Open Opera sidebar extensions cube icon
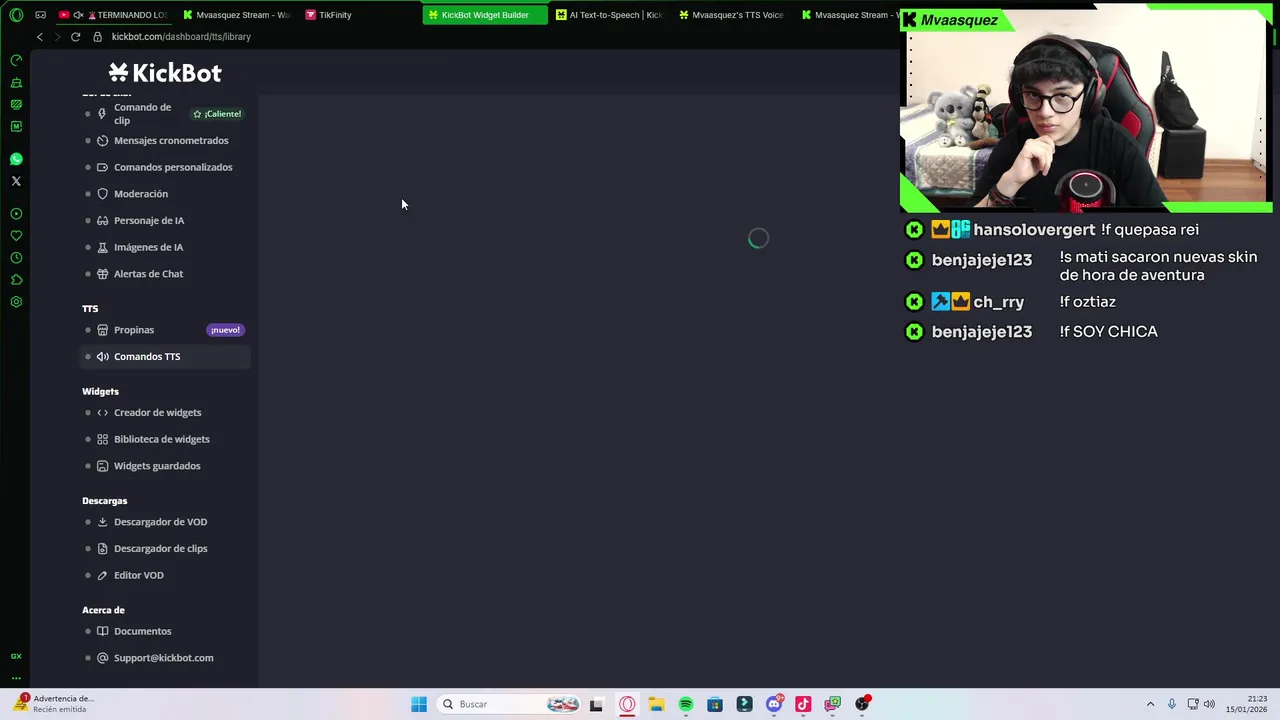The width and height of the screenshot is (1280, 720). (16, 280)
